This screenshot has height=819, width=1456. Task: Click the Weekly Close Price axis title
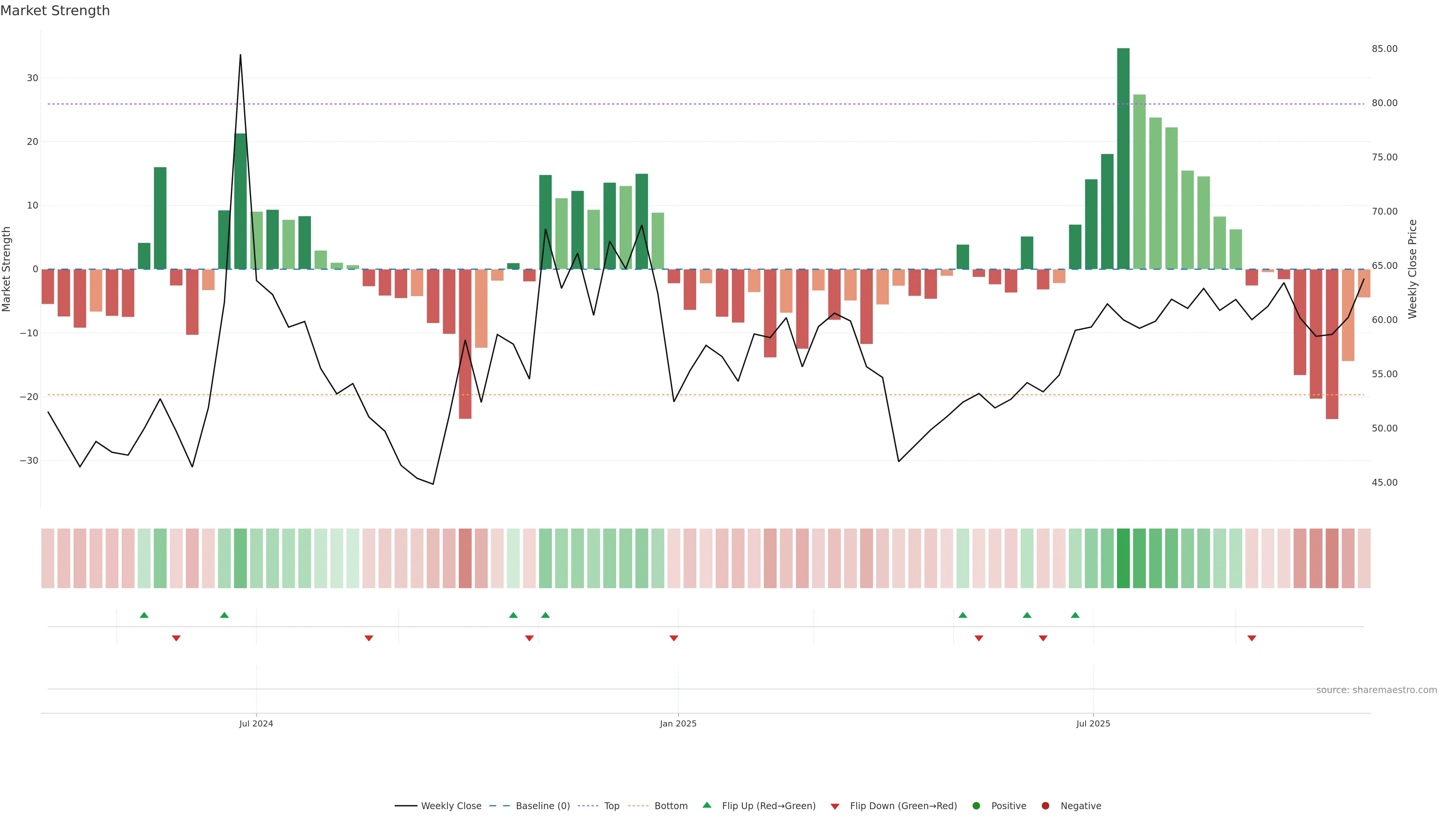tap(1412, 269)
